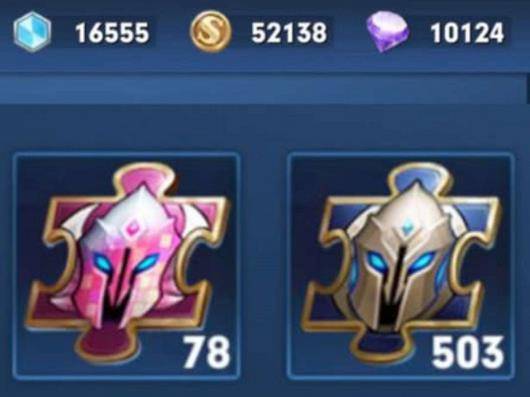The height and width of the screenshot is (397, 530).
Task: Open the pink fragment item card
Action: [127, 266]
